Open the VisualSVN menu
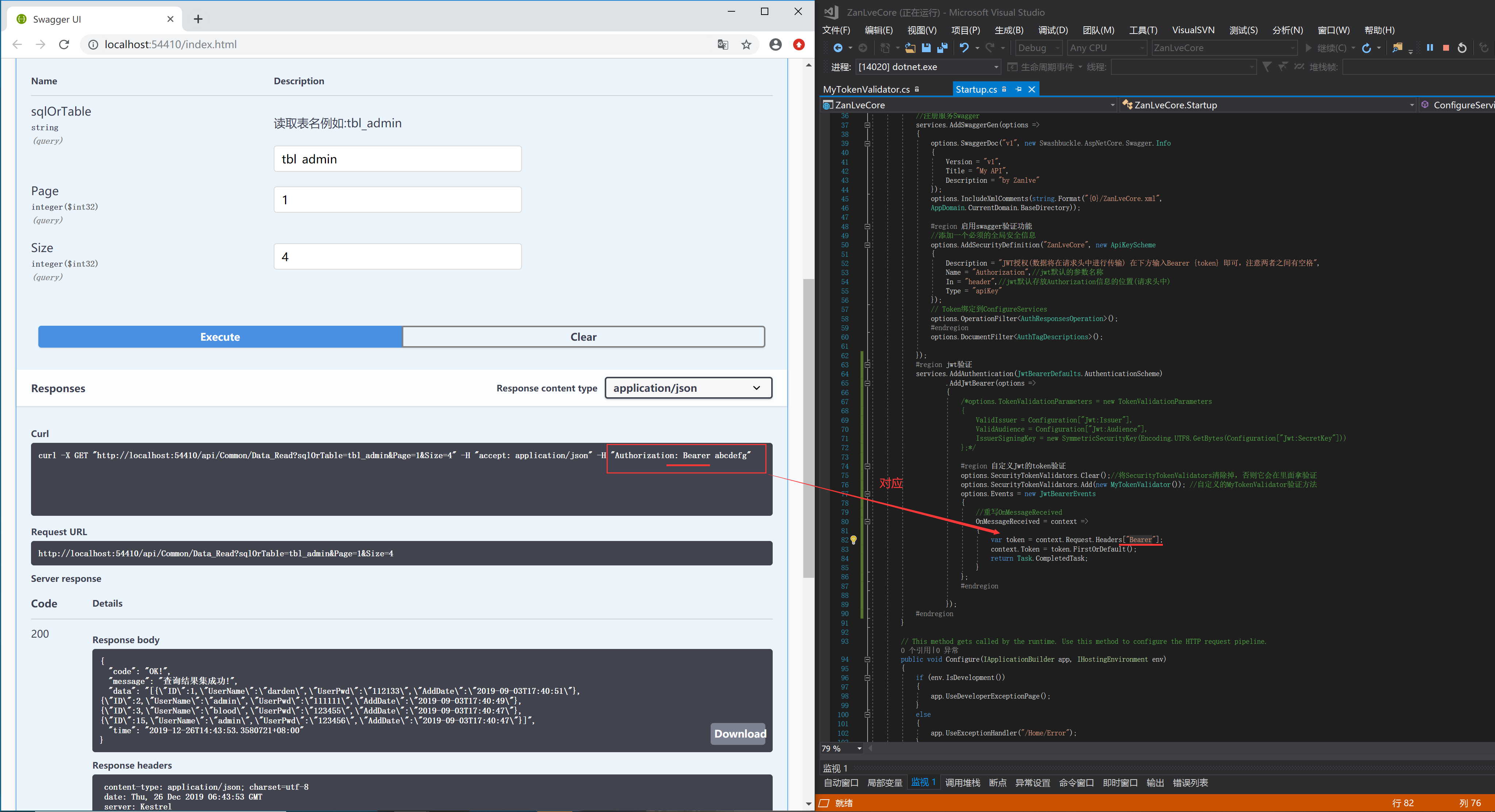This screenshot has width=1495, height=812. (x=1193, y=30)
